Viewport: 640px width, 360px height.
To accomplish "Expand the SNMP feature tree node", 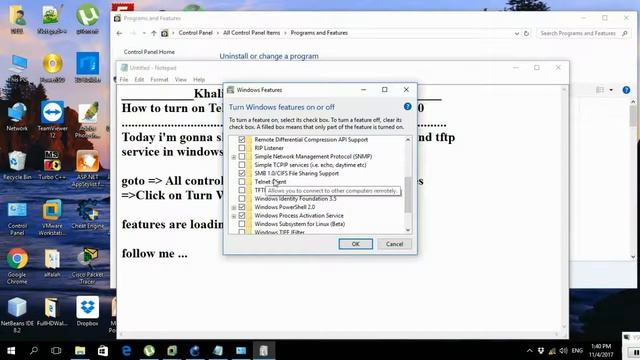I will pyautogui.click(x=234, y=157).
